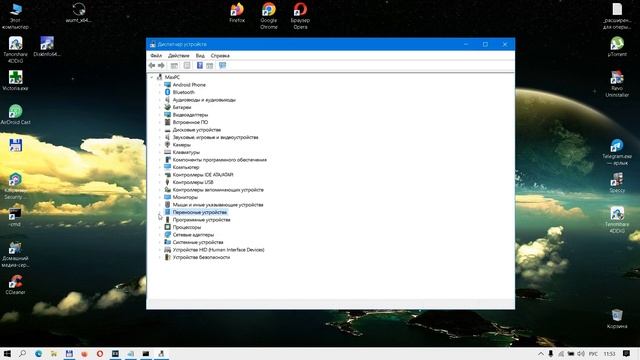The image size is (640, 360).
Task: Expand the Видеоадаптеры category arrow
Action: pos(160,115)
